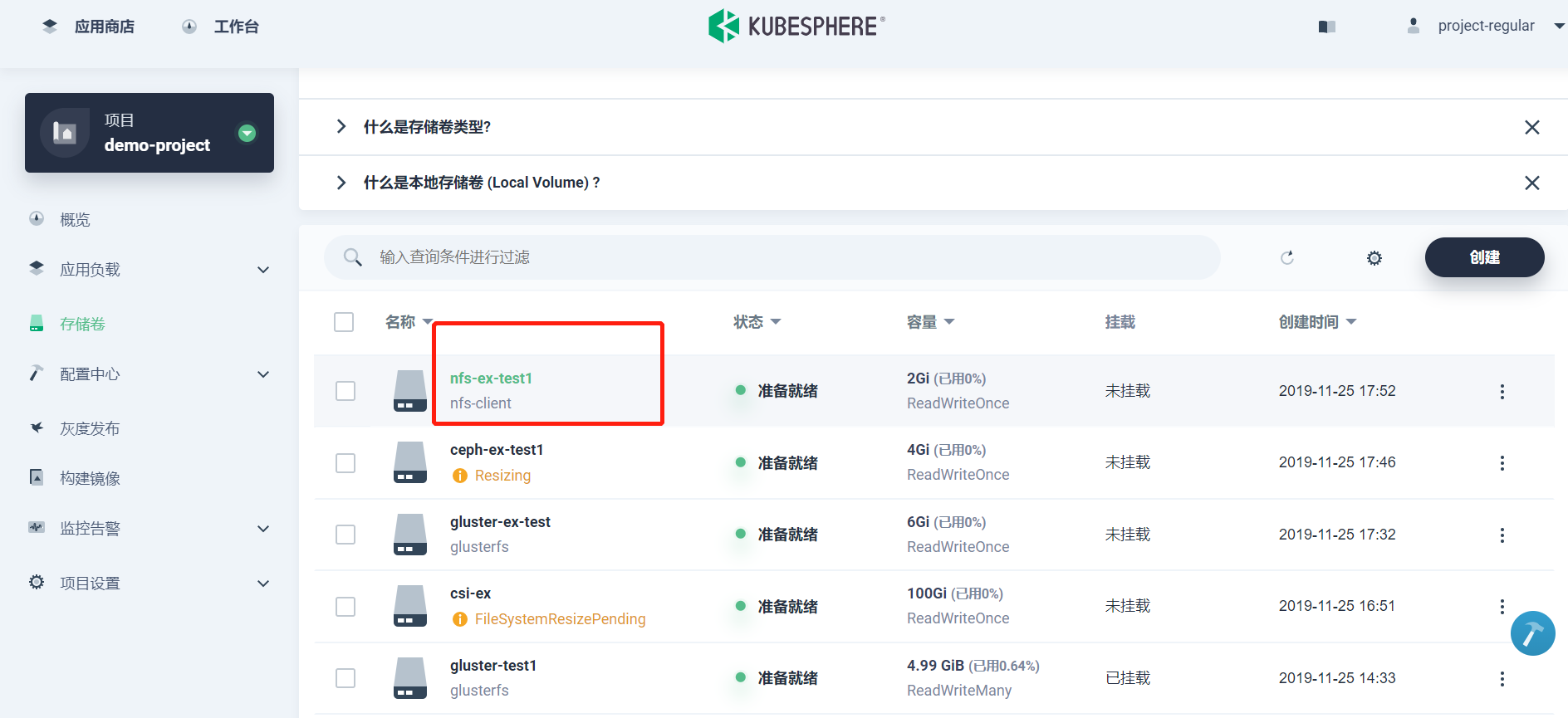Open the ceph-ex-test1 volume link

point(497,450)
